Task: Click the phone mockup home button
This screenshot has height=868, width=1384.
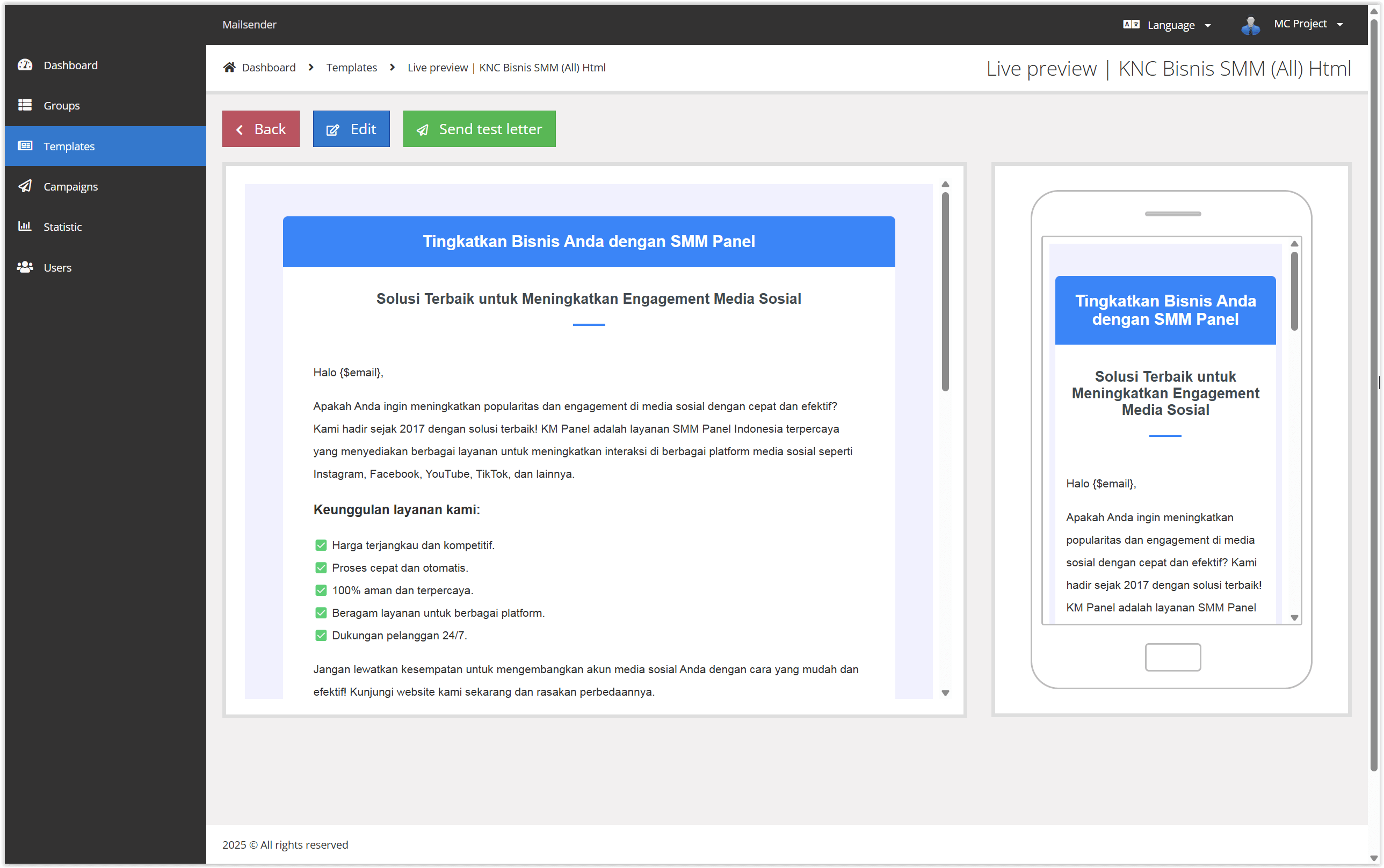Action: point(1172,658)
